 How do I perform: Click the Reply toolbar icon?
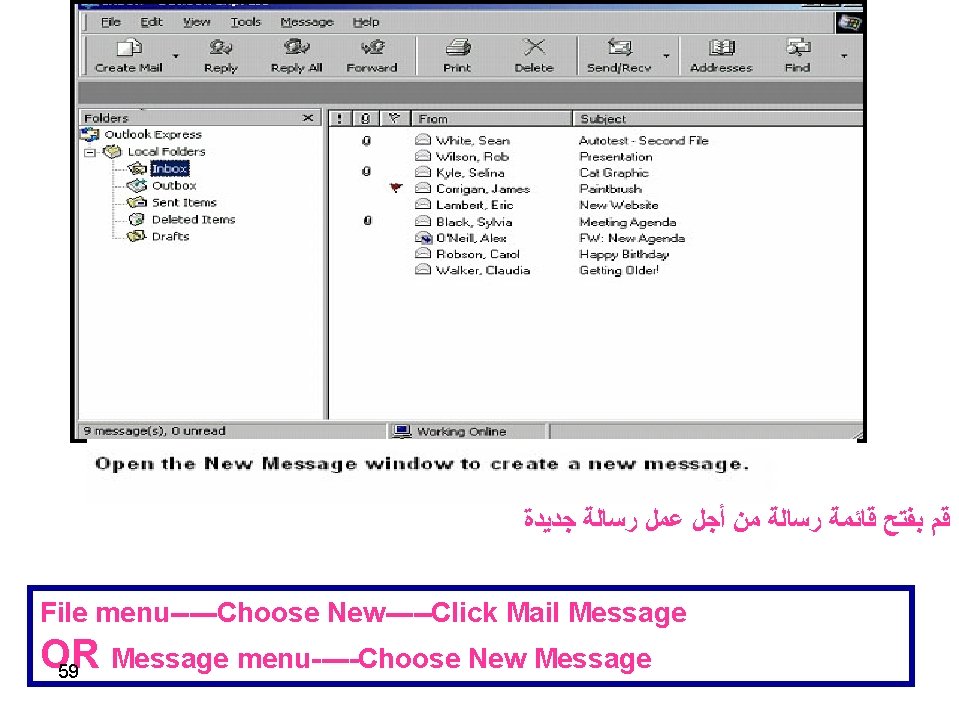(x=220, y=48)
